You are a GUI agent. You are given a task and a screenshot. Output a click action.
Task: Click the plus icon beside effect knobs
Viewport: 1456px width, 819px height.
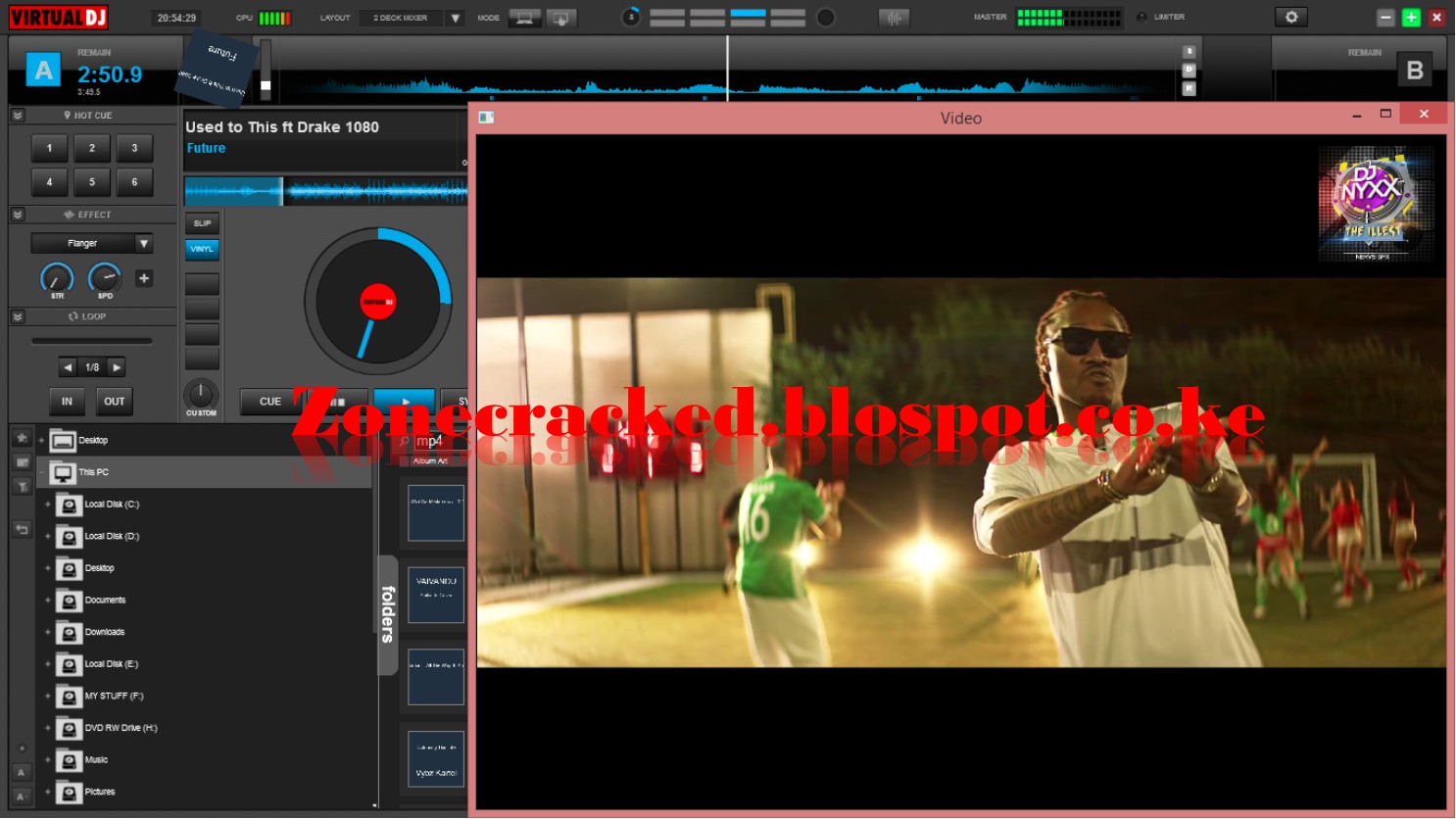pyautogui.click(x=144, y=278)
